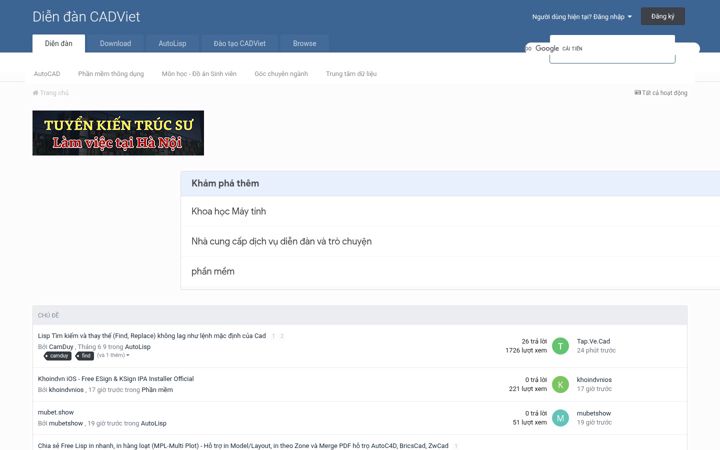720x450 pixels.
Task: Jump to page 2 of Lisp Tìm kiếm topic
Action: tap(282, 336)
